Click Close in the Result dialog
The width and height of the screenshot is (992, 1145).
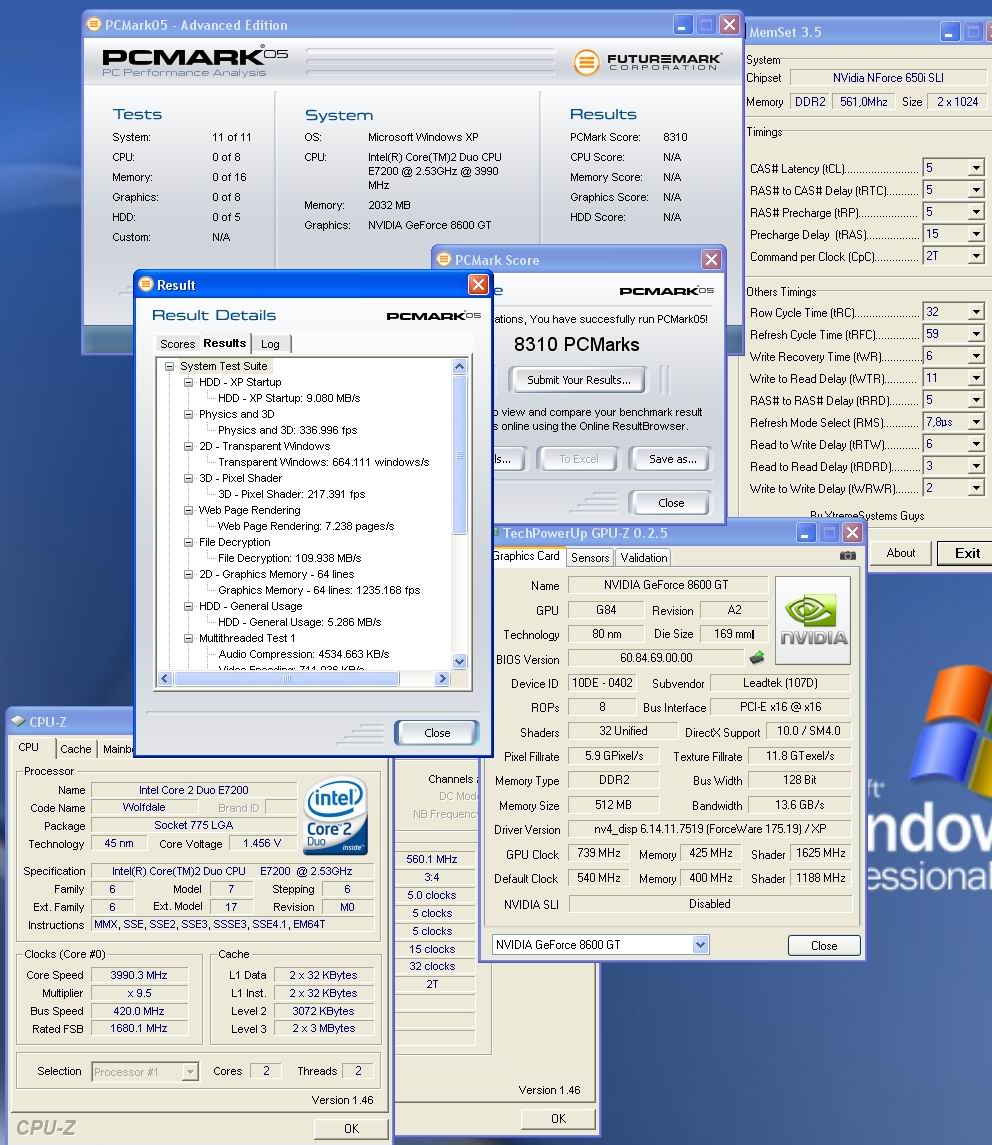point(437,732)
